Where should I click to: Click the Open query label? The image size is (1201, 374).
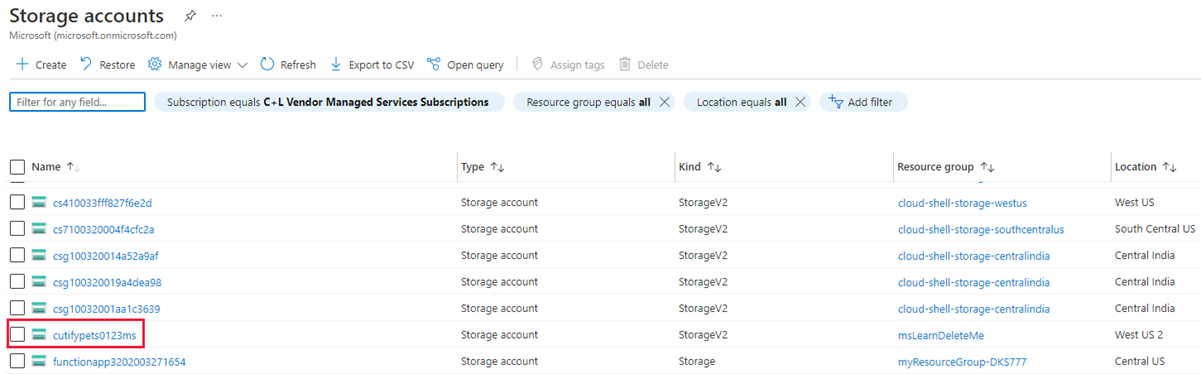coord(475,65)
